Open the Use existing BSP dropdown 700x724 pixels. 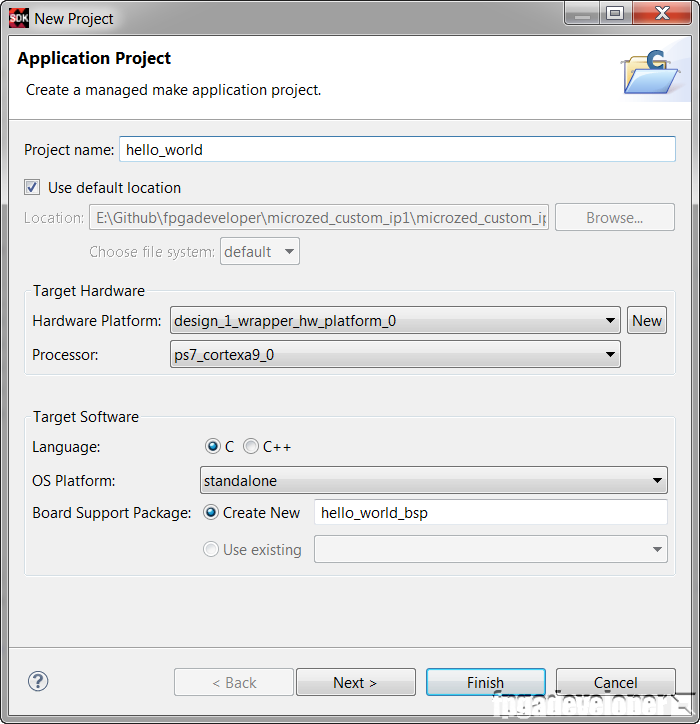(491, 549)
